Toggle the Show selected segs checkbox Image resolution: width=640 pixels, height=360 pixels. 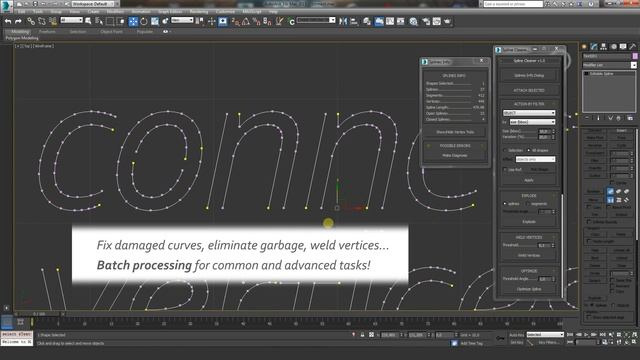tap(589, 317)
